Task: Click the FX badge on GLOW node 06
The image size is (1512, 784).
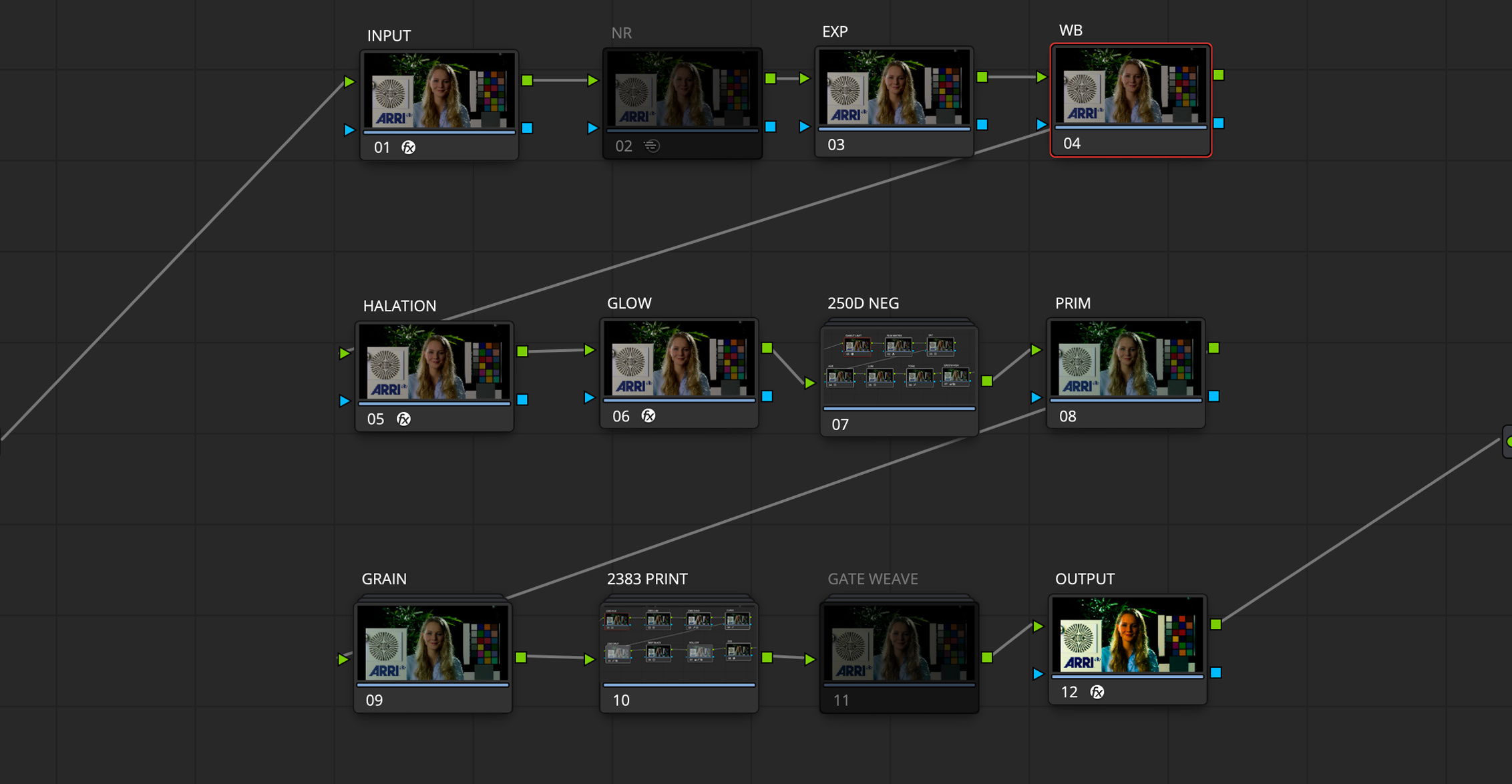Action: coord(648,416)
